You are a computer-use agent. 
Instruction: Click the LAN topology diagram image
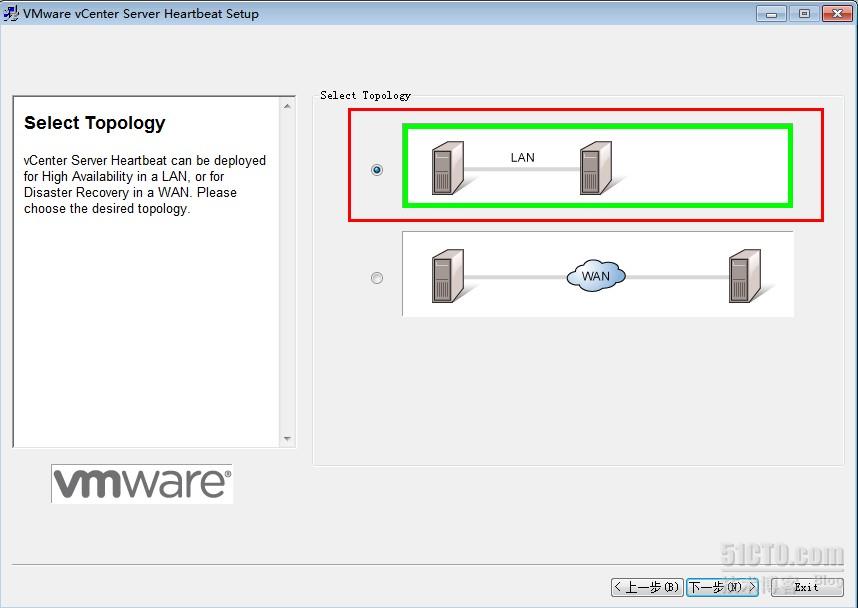click(598, 166)
